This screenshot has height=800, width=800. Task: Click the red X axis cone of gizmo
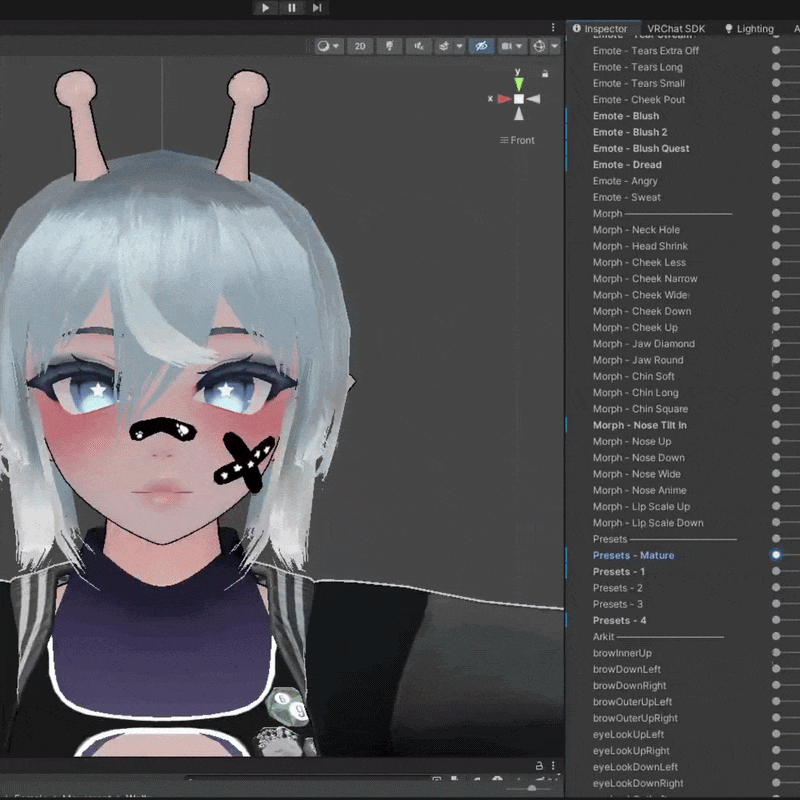(504, 99)
